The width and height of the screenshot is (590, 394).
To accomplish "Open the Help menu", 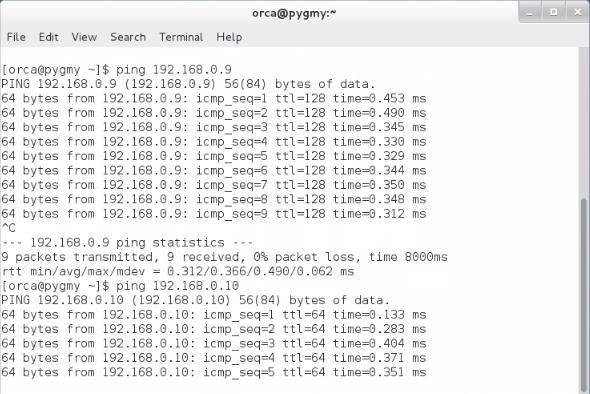I will (x=229, y=37).
